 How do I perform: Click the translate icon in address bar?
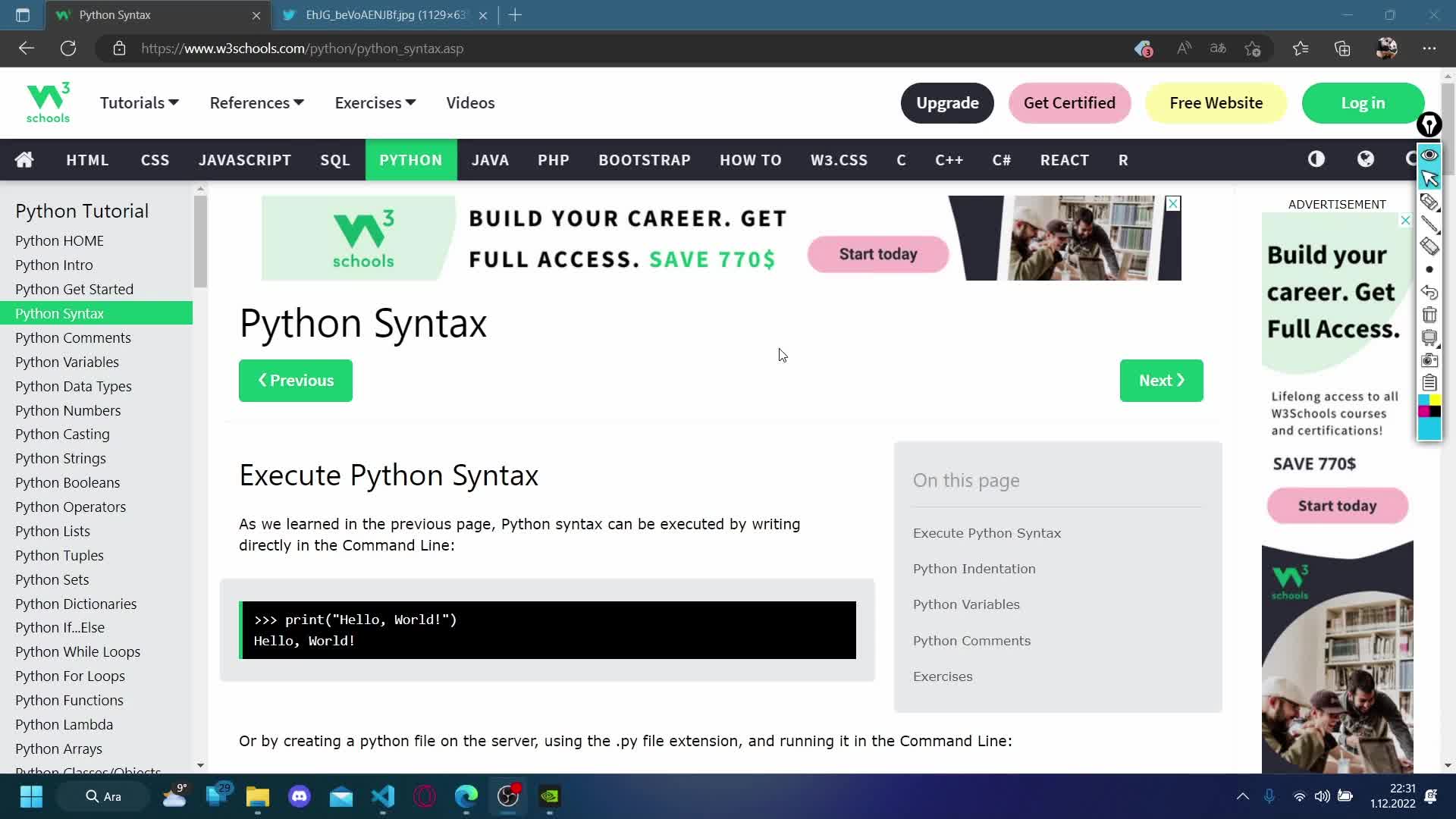click(x=1218, y=49)
